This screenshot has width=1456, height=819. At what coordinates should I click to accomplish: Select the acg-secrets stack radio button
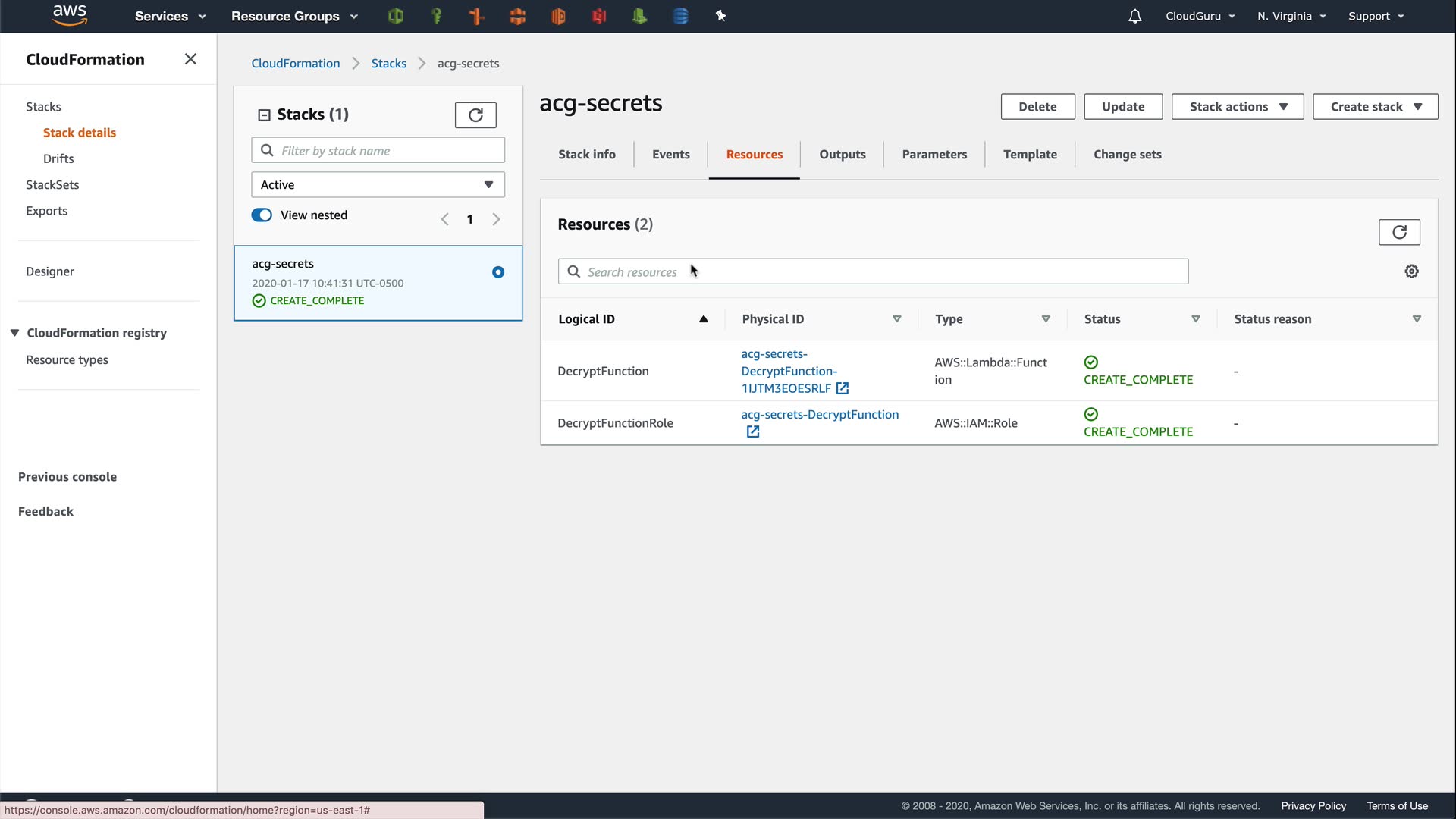click(498, 272)
